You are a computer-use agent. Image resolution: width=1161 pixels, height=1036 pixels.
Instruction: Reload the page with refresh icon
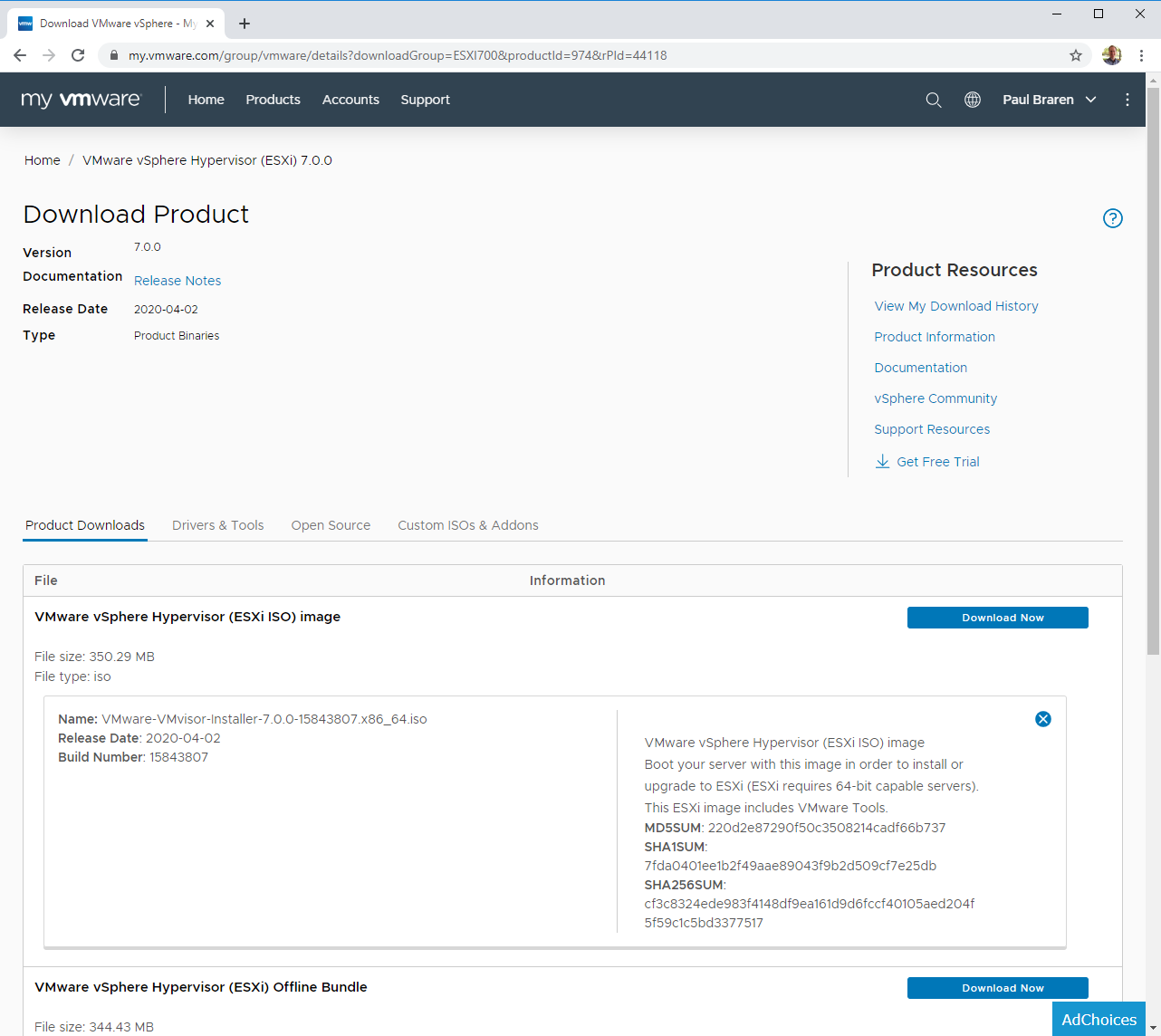(x=78, y=55)
